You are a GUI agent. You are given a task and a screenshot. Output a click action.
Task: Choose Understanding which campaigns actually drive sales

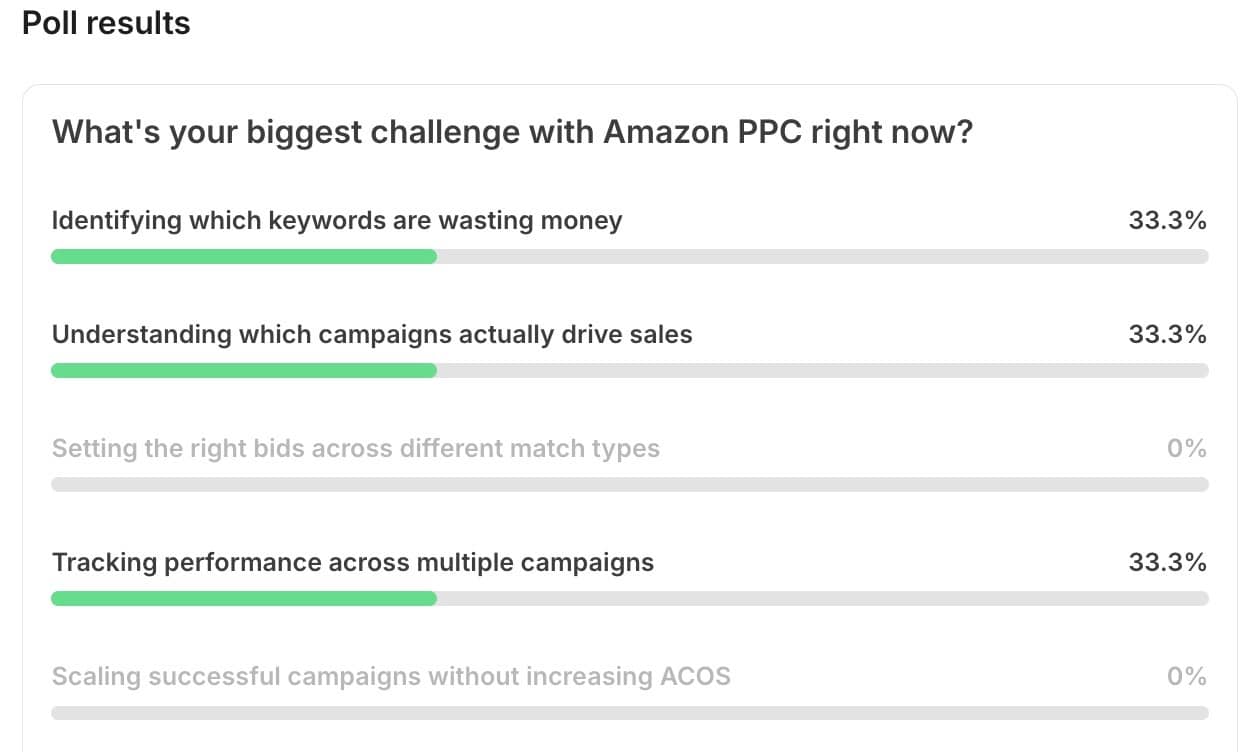click(372, 334)
